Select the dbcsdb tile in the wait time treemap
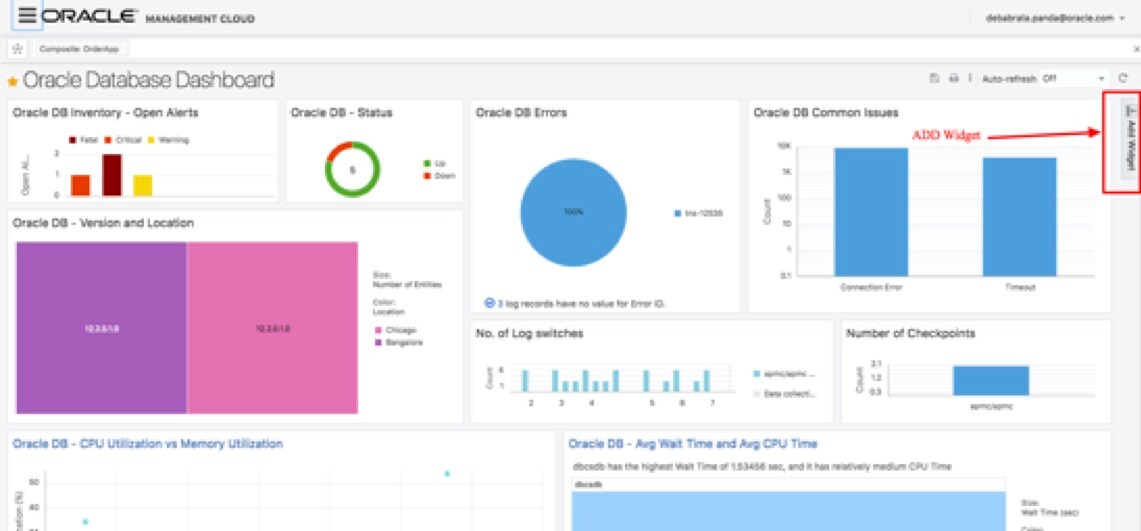This screenshot has width=1141, height=531. coord(788,511)
